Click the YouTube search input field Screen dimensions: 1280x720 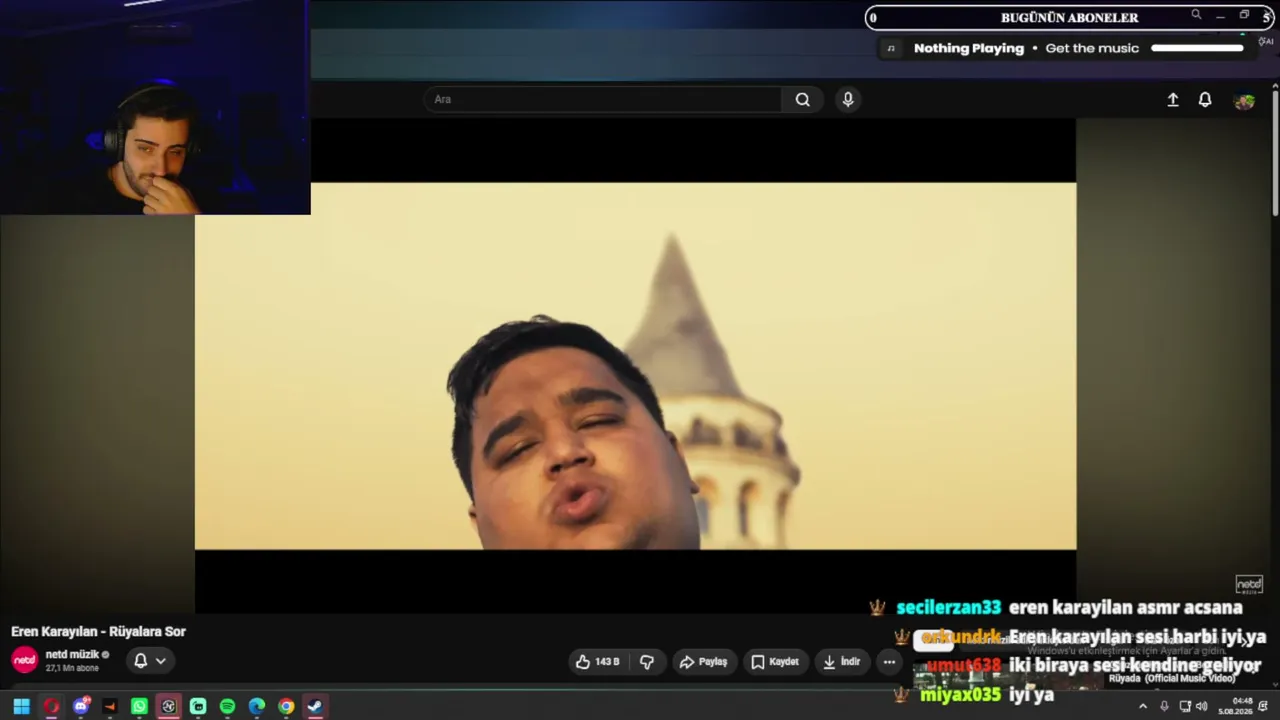(604, 99)
